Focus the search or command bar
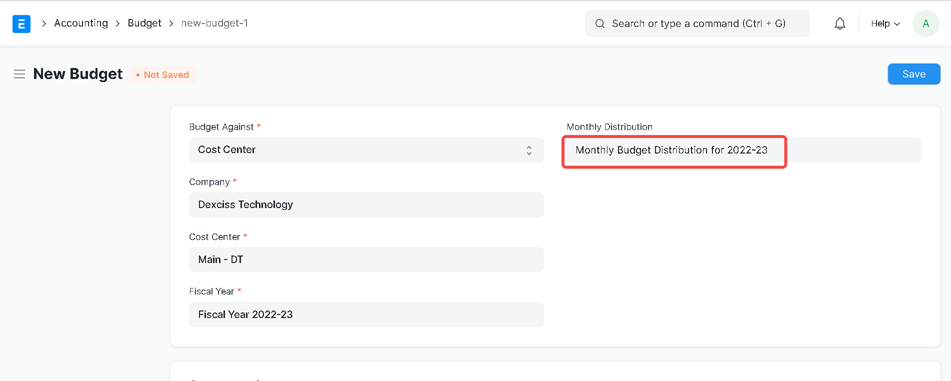 click(x=697, y=24)
